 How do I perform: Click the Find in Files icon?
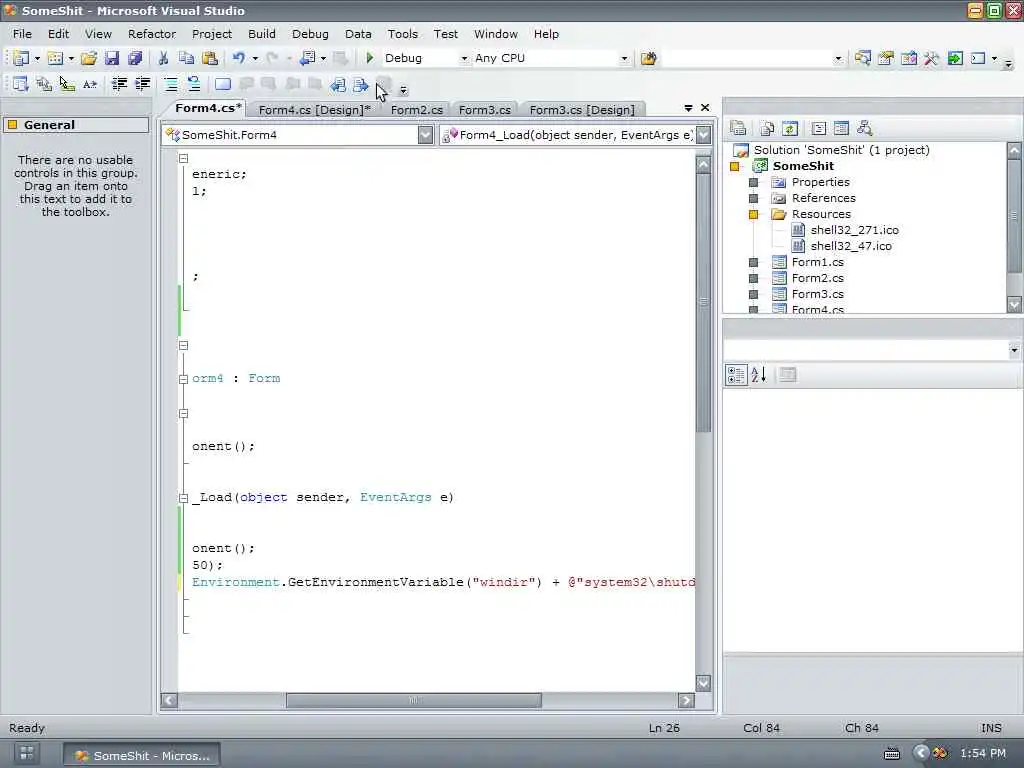coord(648,58)
